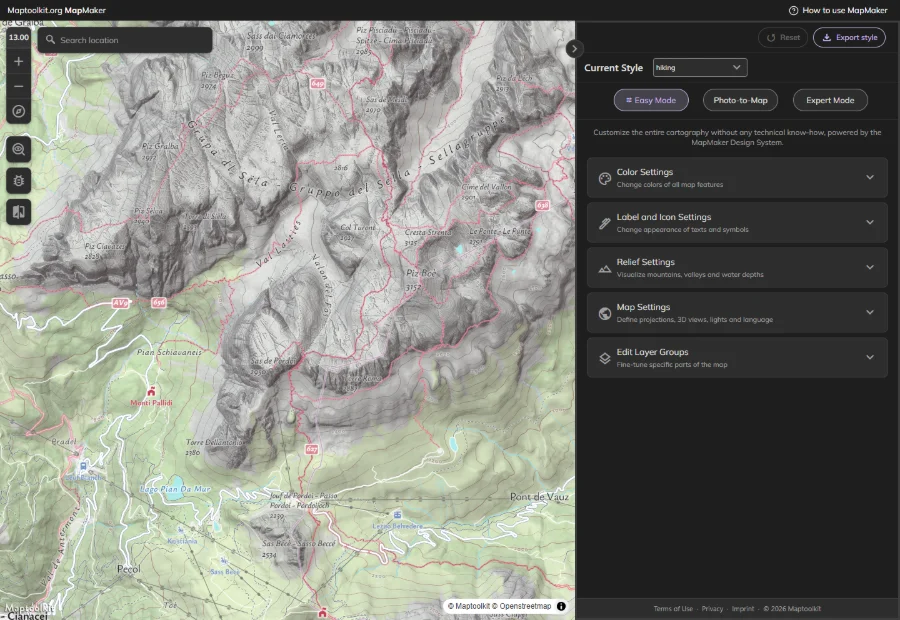The height and width of the screenshot is (620, 900).
Task: Click Pecol place label on map
Action: (x=129, y=569)
